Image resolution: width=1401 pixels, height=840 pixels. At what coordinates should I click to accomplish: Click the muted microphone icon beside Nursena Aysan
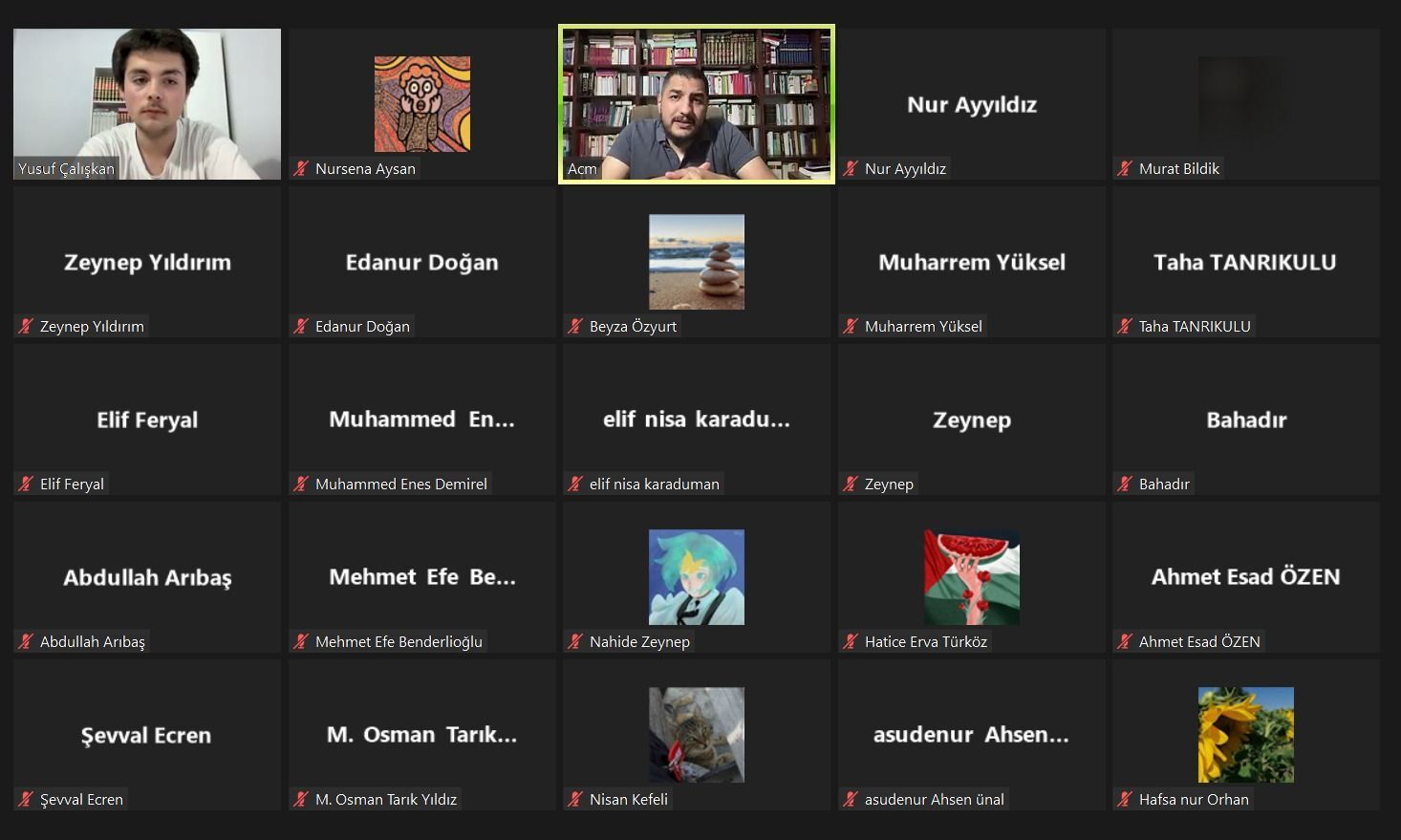coord(301,169)
